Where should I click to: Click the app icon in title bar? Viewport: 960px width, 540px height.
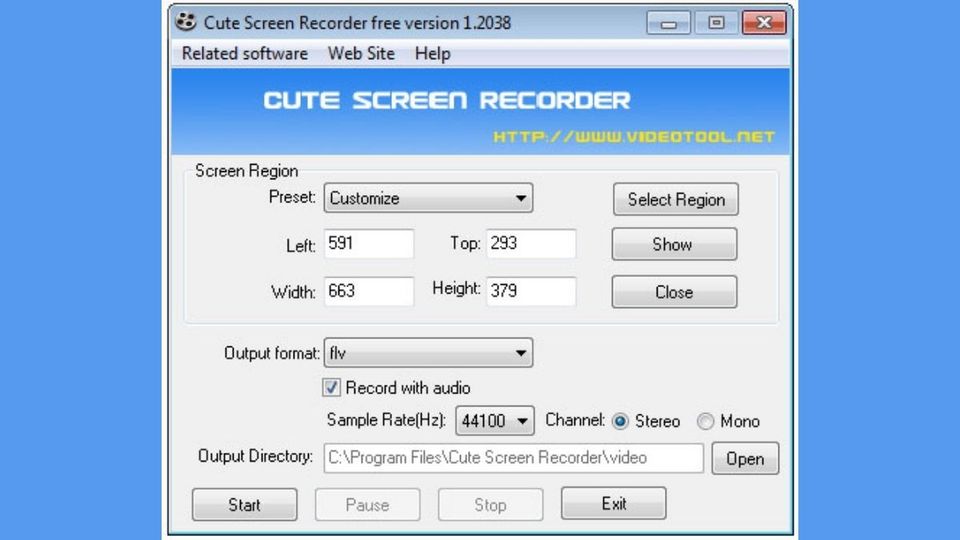tap(186, 22)
